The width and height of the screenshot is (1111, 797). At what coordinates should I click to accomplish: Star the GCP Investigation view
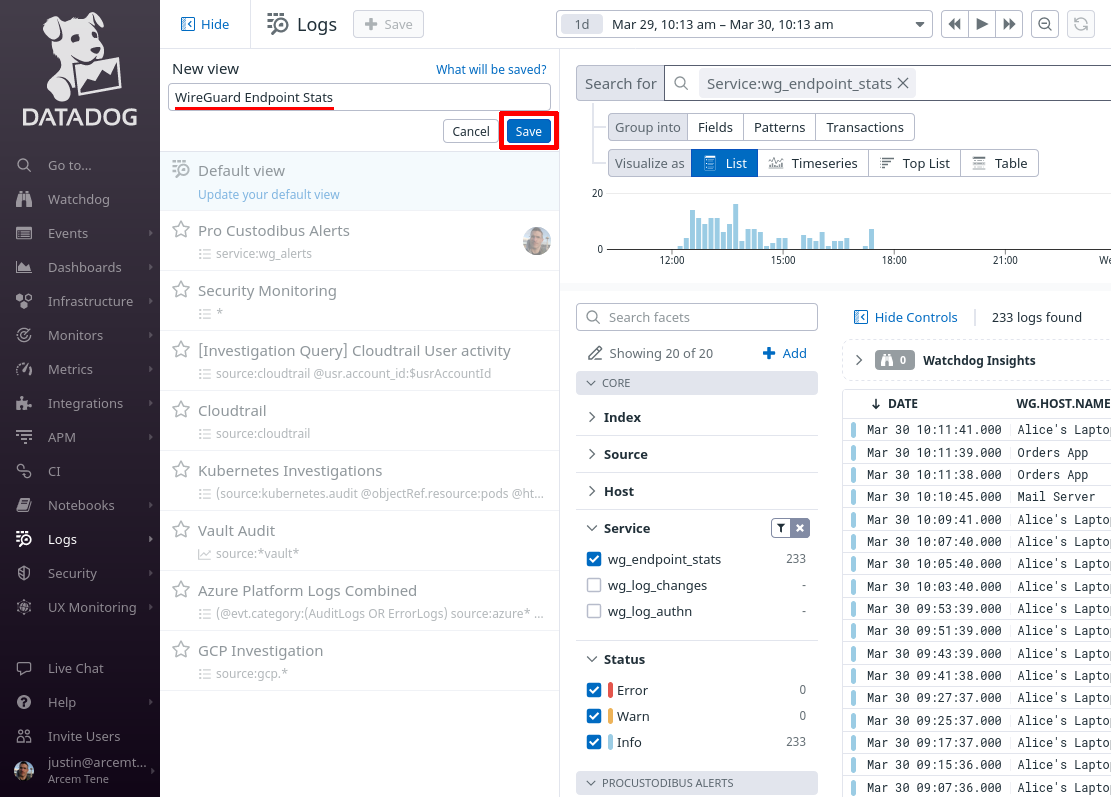click(x=181, y=650)
